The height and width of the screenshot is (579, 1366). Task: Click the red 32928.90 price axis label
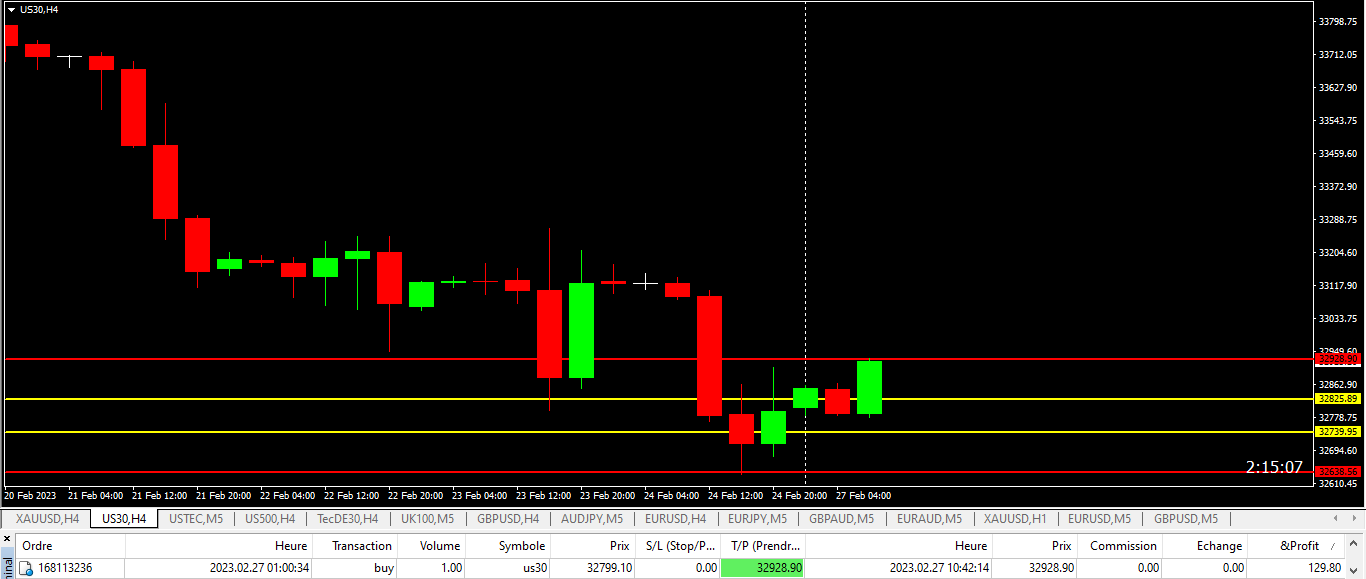pyautogui.click(x=1338, y=358)
